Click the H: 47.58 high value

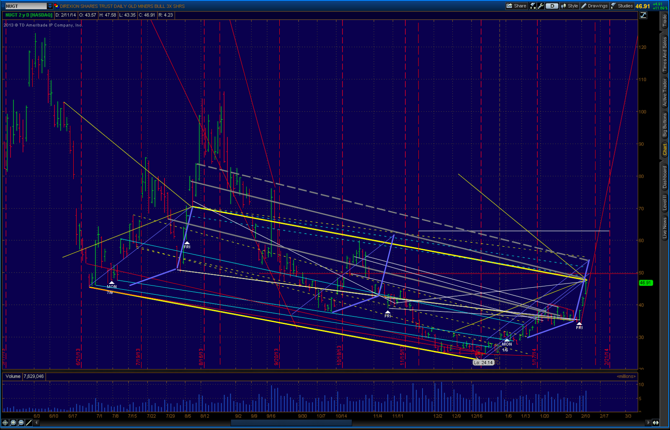click(108, 15)
